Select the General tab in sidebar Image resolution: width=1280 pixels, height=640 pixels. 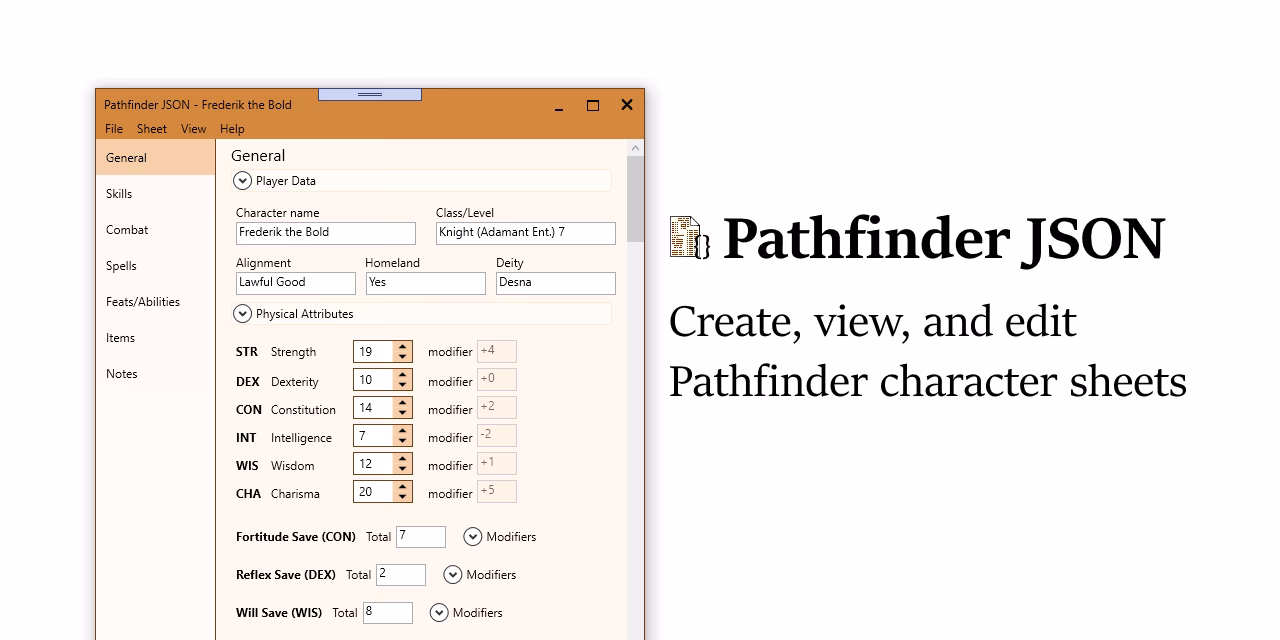155,157
